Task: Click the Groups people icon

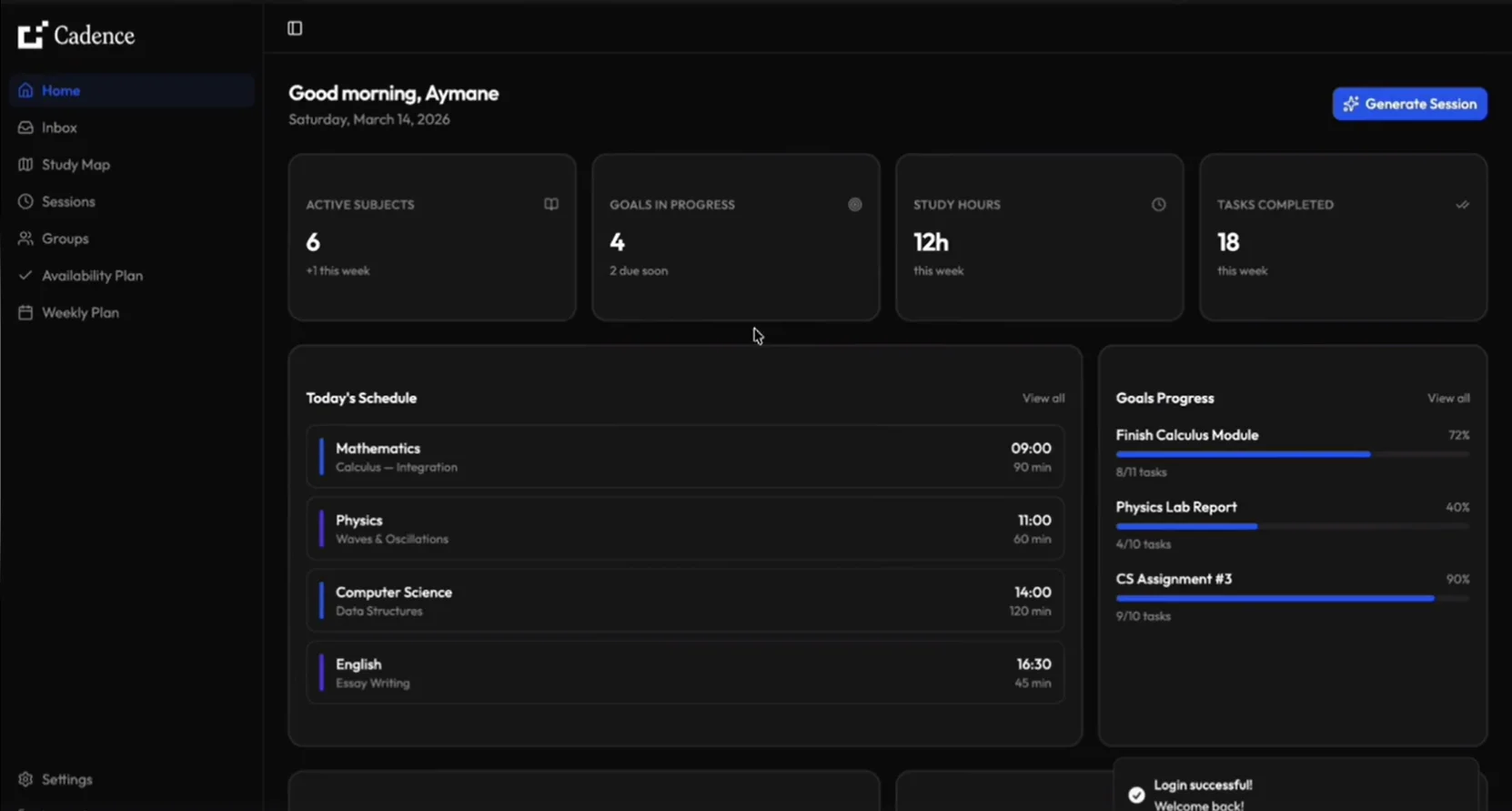Action: click(25, 238)
